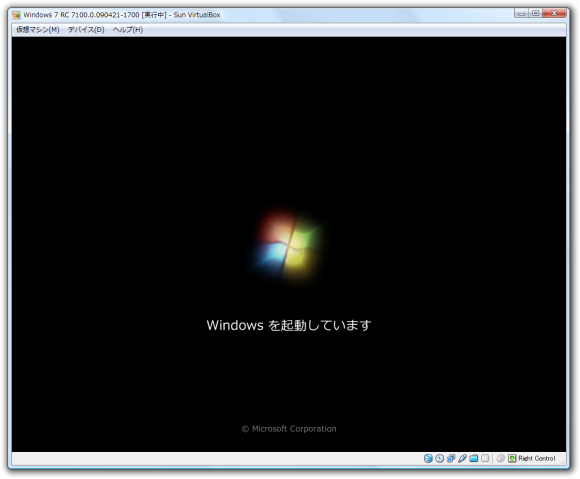The image size is (580, 479).
Task: Click the CD/DVD drive status icon
Action: pyautogui.click(x=439, y=459)
